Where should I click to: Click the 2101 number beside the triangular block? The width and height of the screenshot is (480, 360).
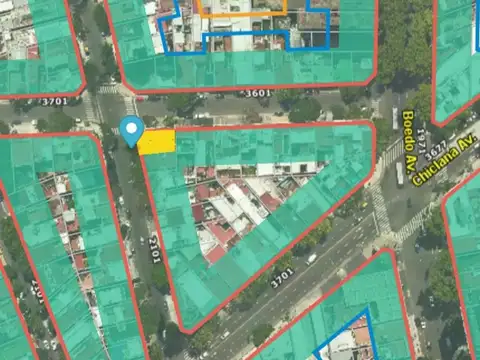point(155,250)
